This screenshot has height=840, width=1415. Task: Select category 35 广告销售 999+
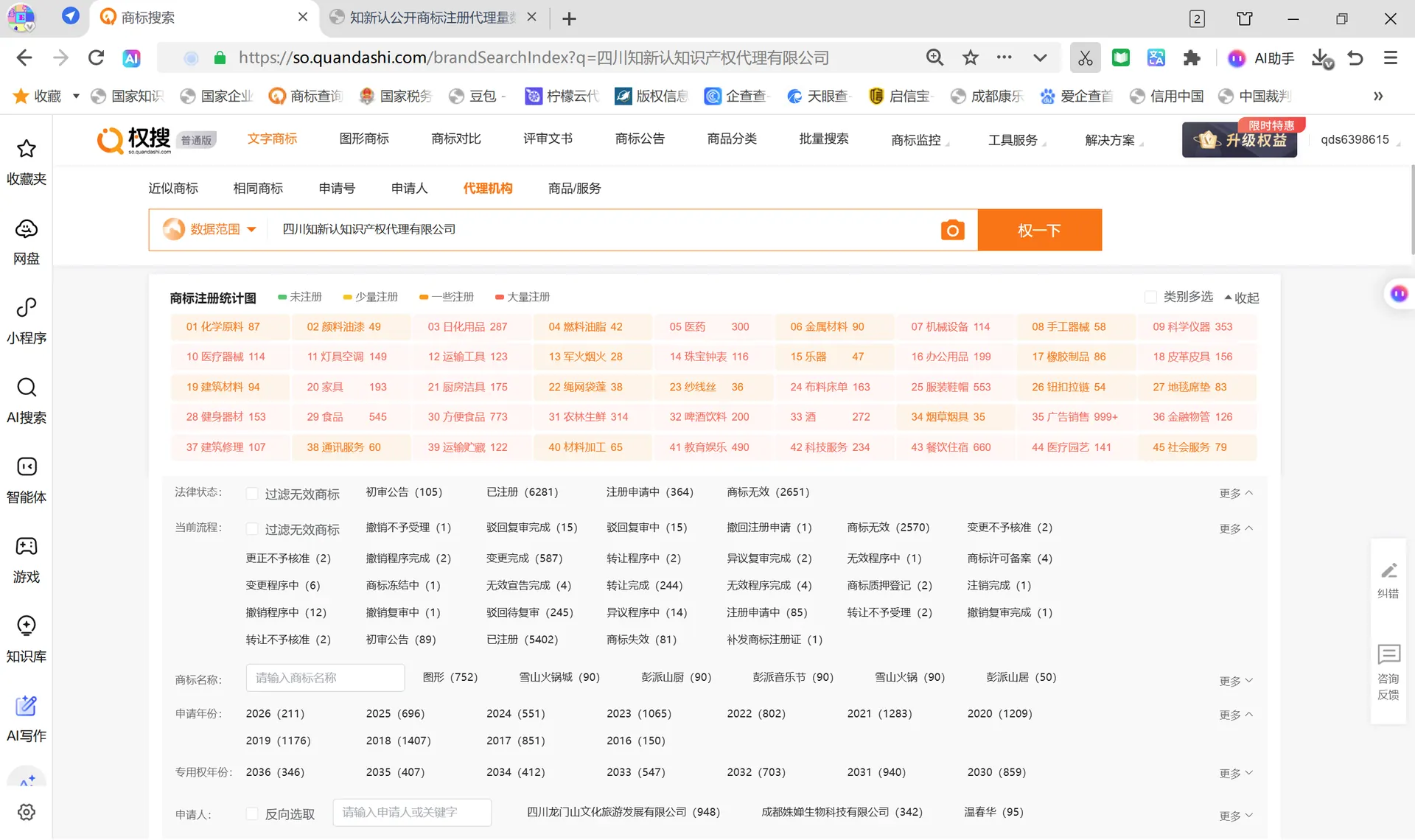click(x=1075, y=416)
